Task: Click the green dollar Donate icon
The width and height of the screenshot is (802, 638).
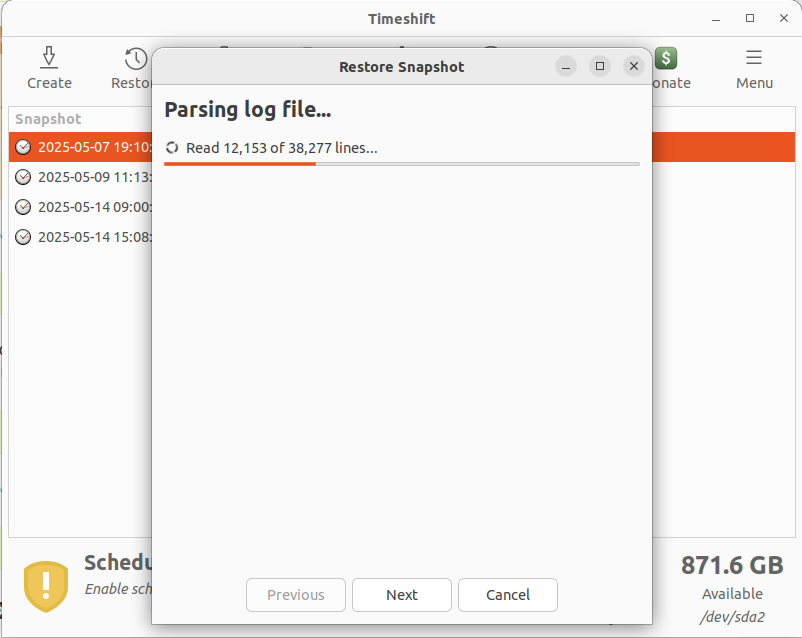Action: point(666,58)
